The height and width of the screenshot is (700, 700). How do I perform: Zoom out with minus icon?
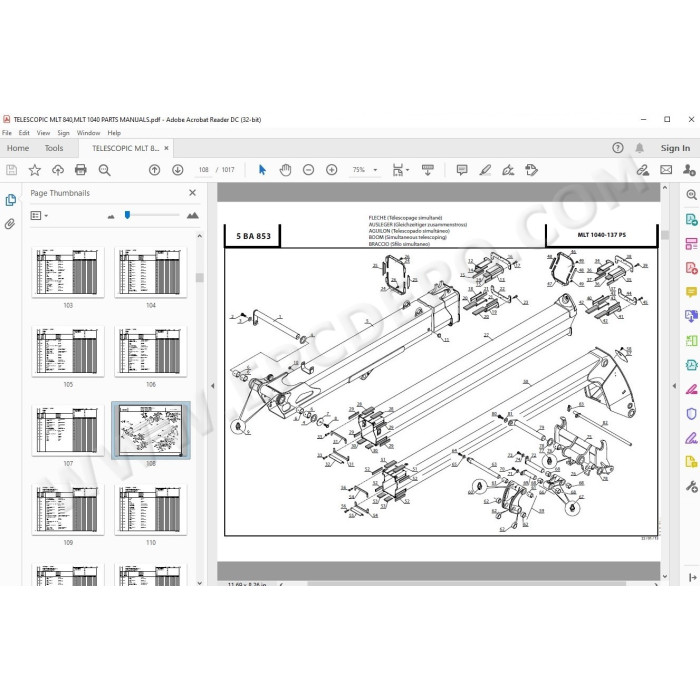click(x=308, y=170)
